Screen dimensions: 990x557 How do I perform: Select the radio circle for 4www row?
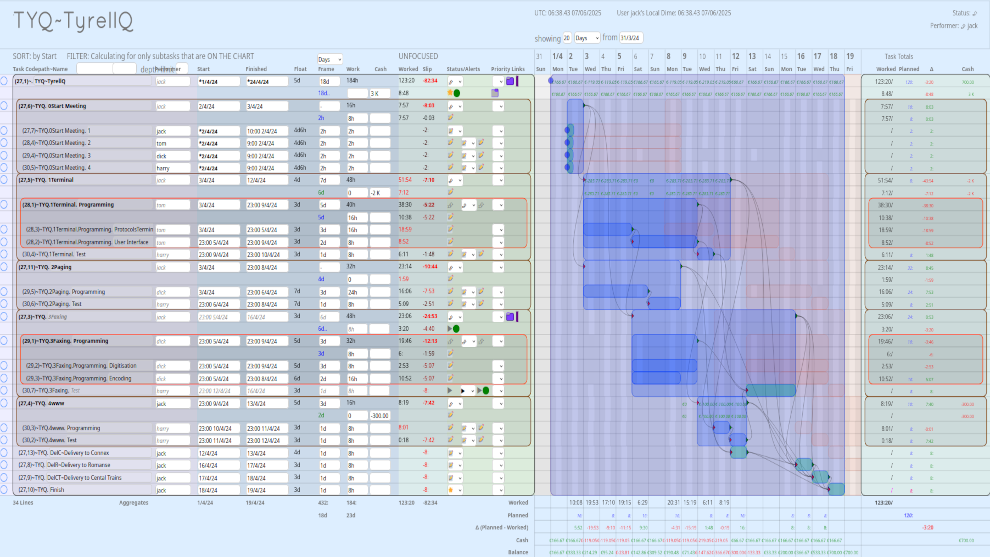[5, 403]
